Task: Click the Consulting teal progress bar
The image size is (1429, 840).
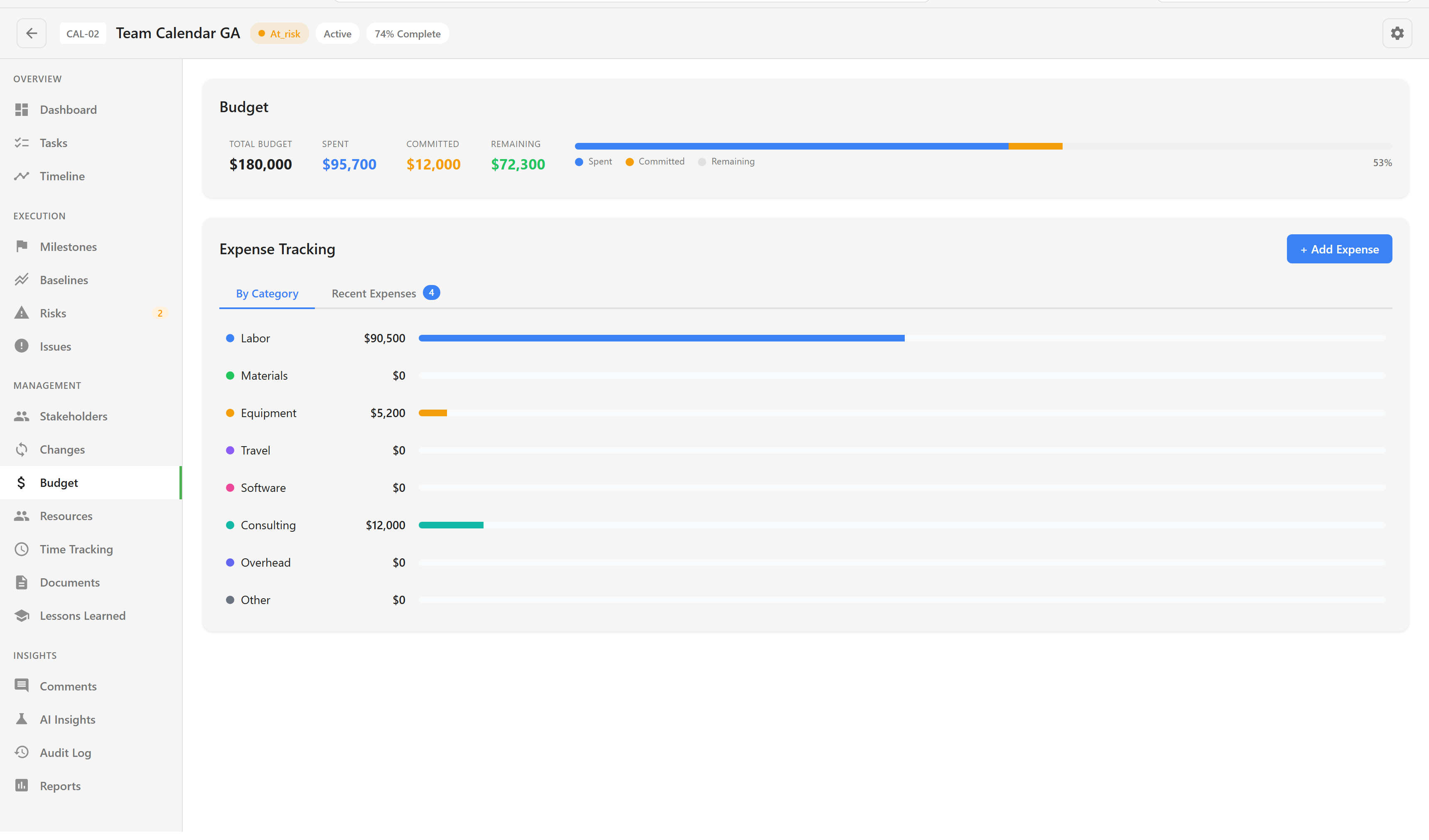Action: pyautogui.click(x=451, y=526)
